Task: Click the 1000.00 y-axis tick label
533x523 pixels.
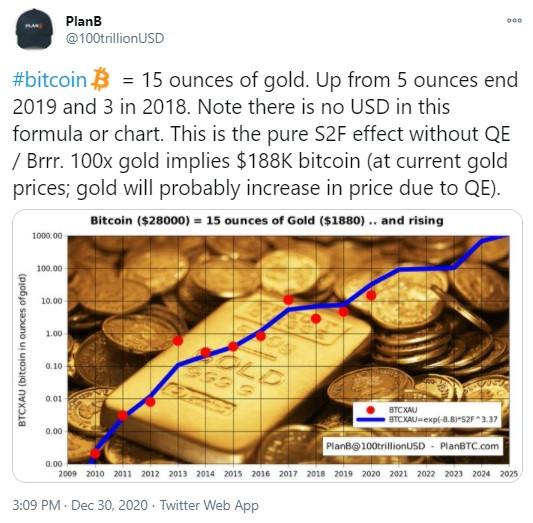Action: click(47, 236)
